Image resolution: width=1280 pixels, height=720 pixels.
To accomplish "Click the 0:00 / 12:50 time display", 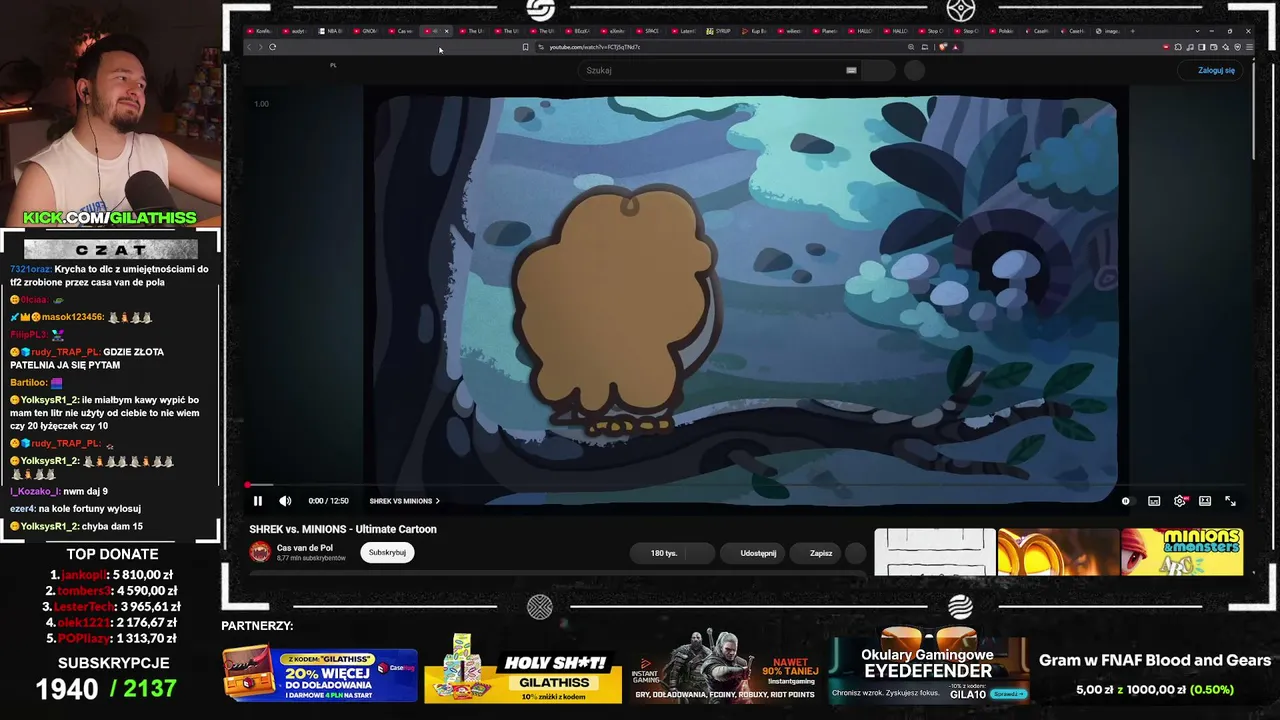I will (x=329, y=501).
